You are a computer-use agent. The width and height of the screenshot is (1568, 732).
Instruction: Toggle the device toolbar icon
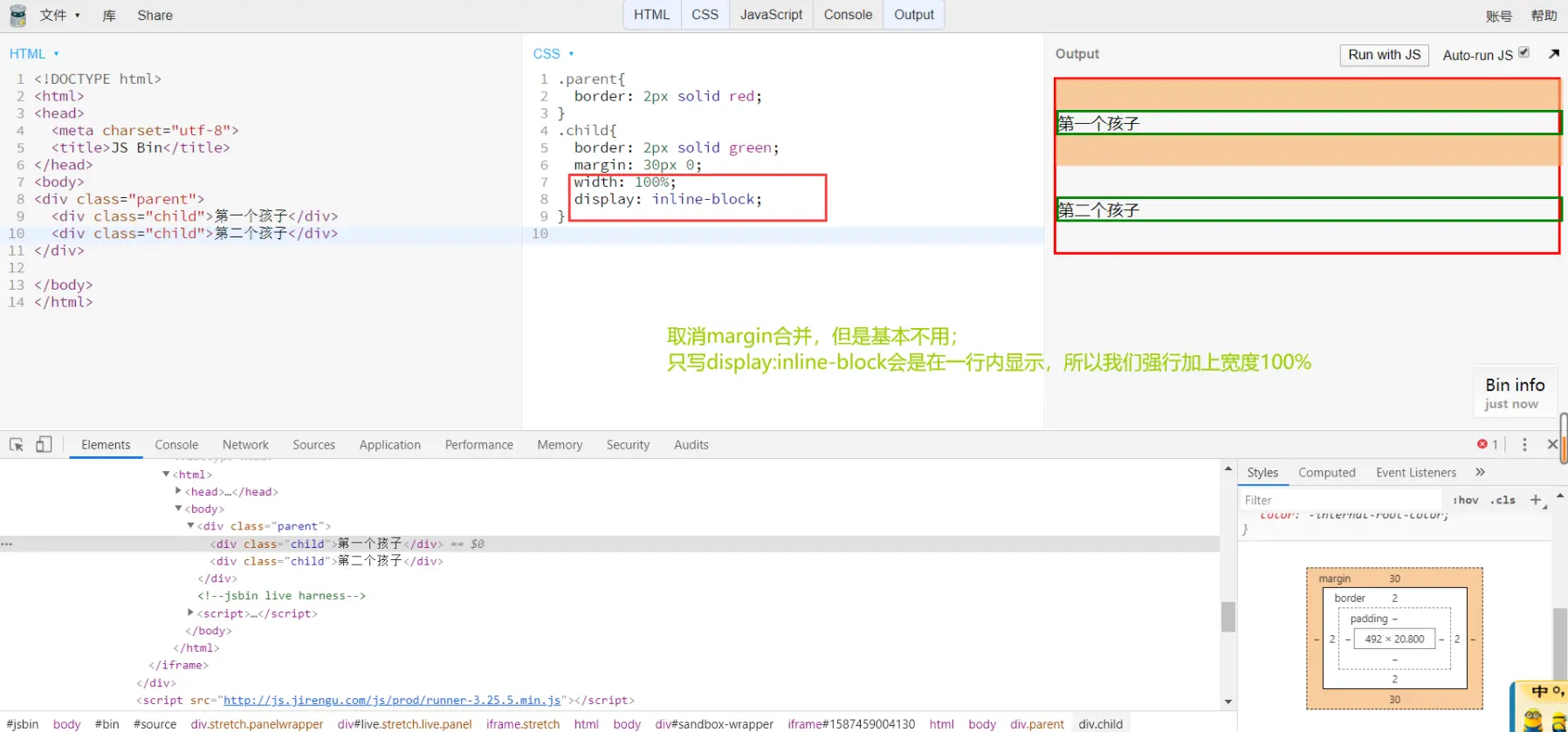pyautogui.click(x=44, y=445)
